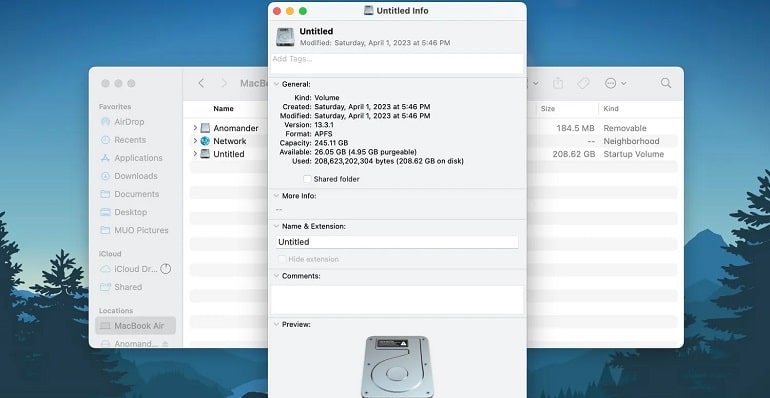Click the 208.62 GB size in Finder list
The height and width of the screenshot is (398, 770).
pyautogui.click(x=574, y=154)
